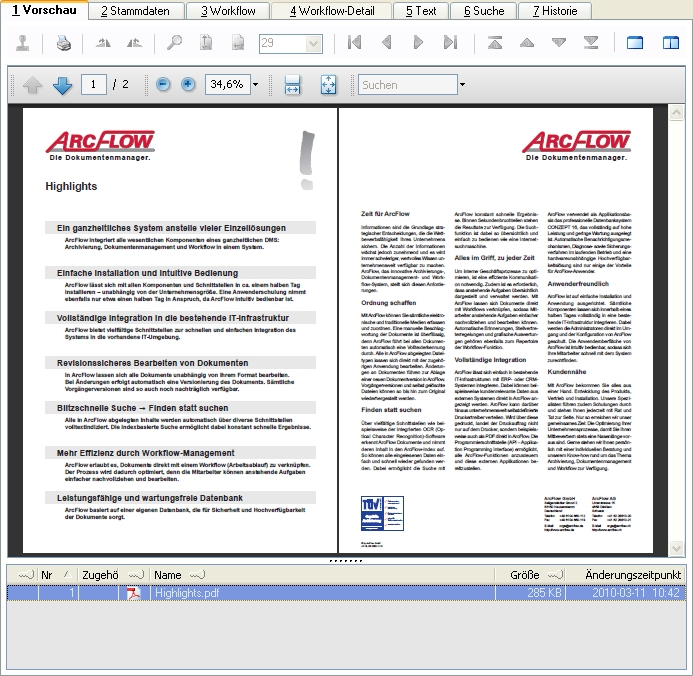Image resolution: width=693 pixels, height=676 pixels.
Task: Open the Stammdaten tab
Action: pyautogui.click(x=136, y=11)
